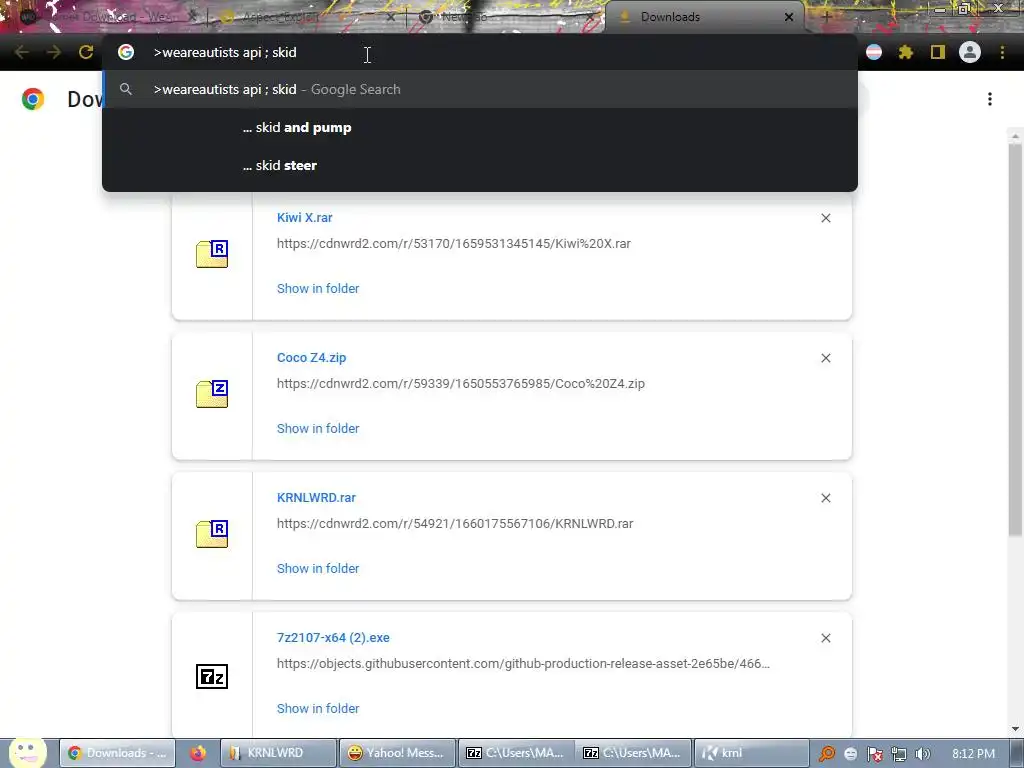Open the KRNLWRD taskbar window
The width and height of the screenshot is (1024, 768).
(278, 753)
